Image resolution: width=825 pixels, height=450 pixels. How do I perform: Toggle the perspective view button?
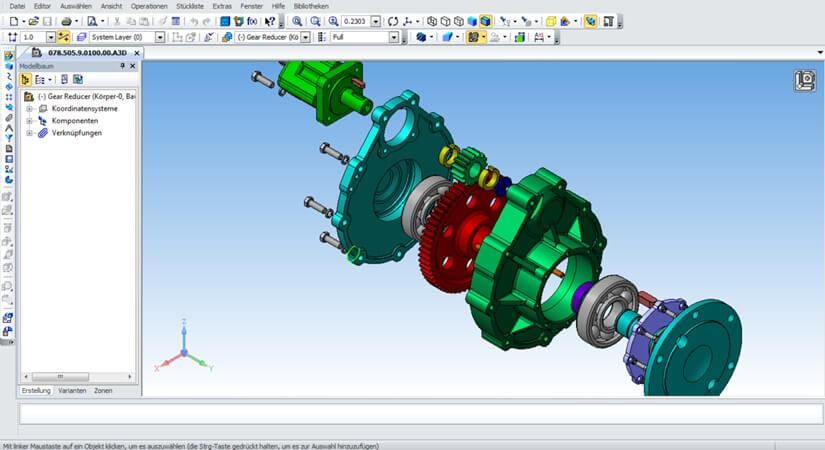click(591, 20)
